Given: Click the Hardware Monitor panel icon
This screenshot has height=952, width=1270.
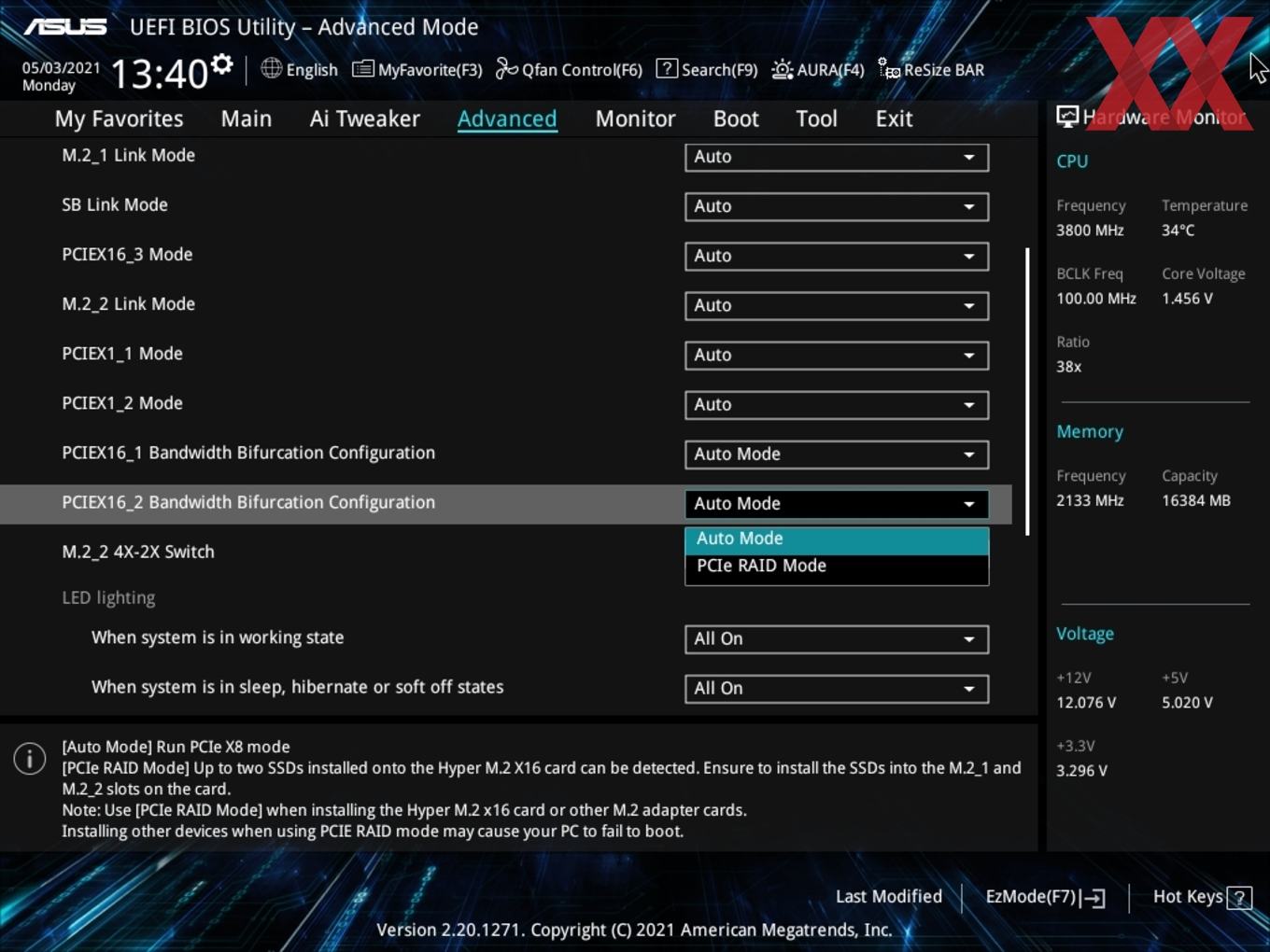Looking at the screenshot, I should (x=1067, y=117).
